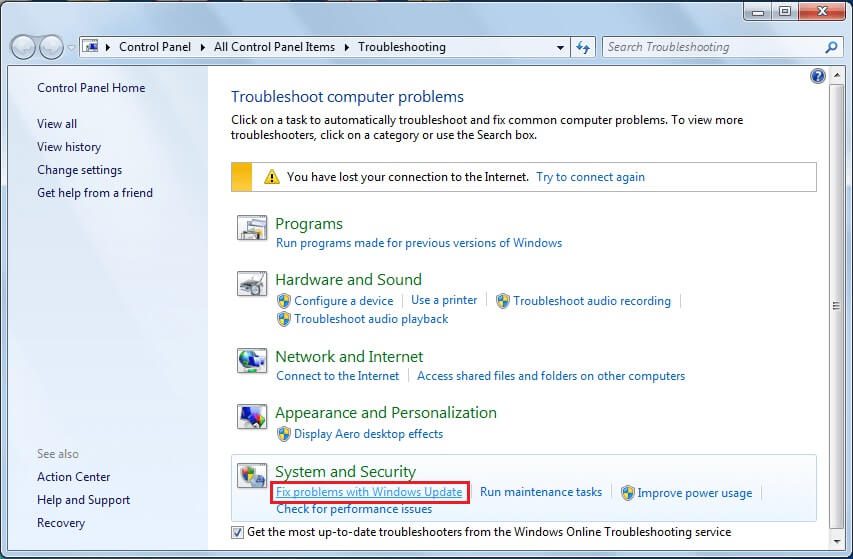
Task: Open Action Center under See also
Action: pyautogui.click(x=73, y=477)
